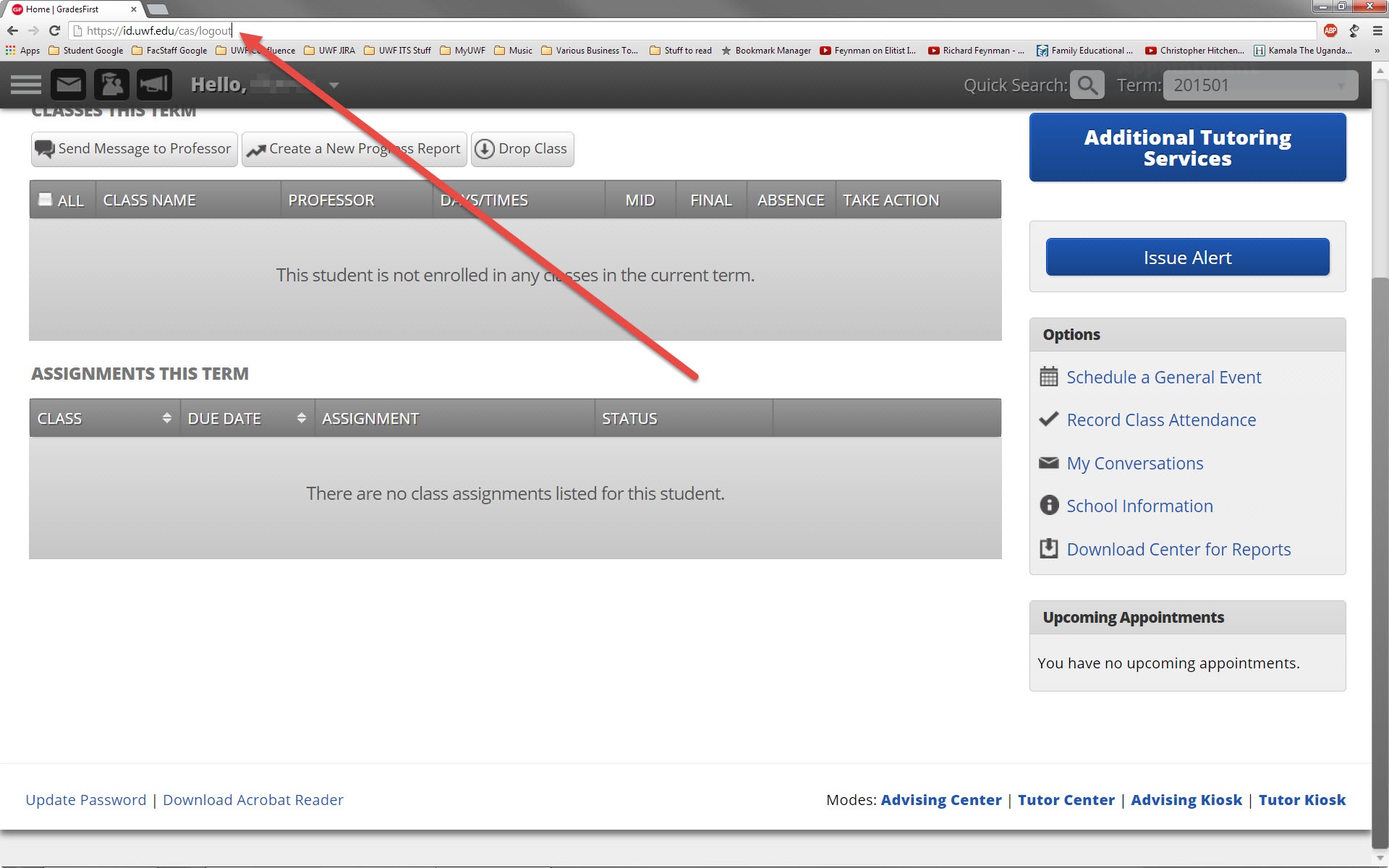Screen dimensions: 1389x868
Task: Switch to Tutor Center mode
Action: tap(1066, 800)
